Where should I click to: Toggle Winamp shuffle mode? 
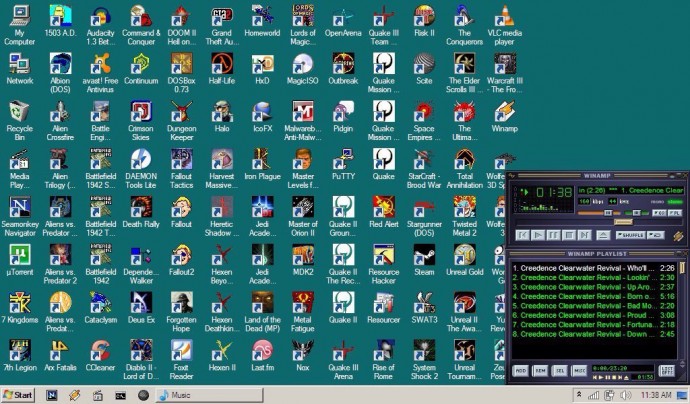coord(632,235)
